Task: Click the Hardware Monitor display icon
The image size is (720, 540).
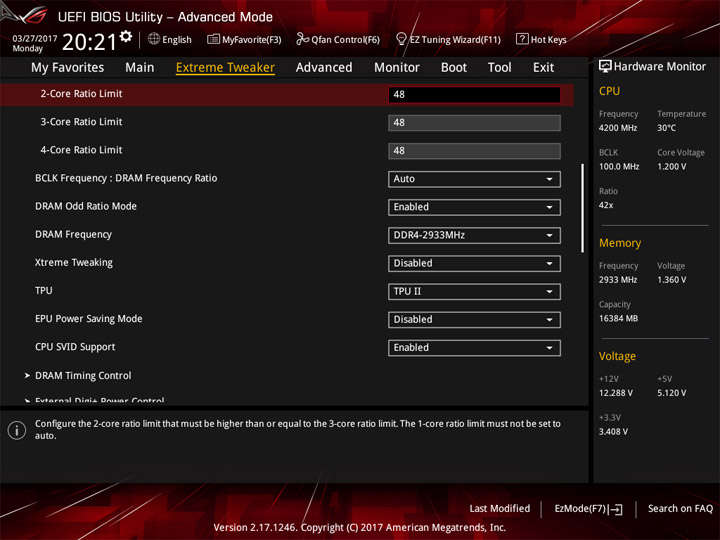Action: [x=605, y=66]
